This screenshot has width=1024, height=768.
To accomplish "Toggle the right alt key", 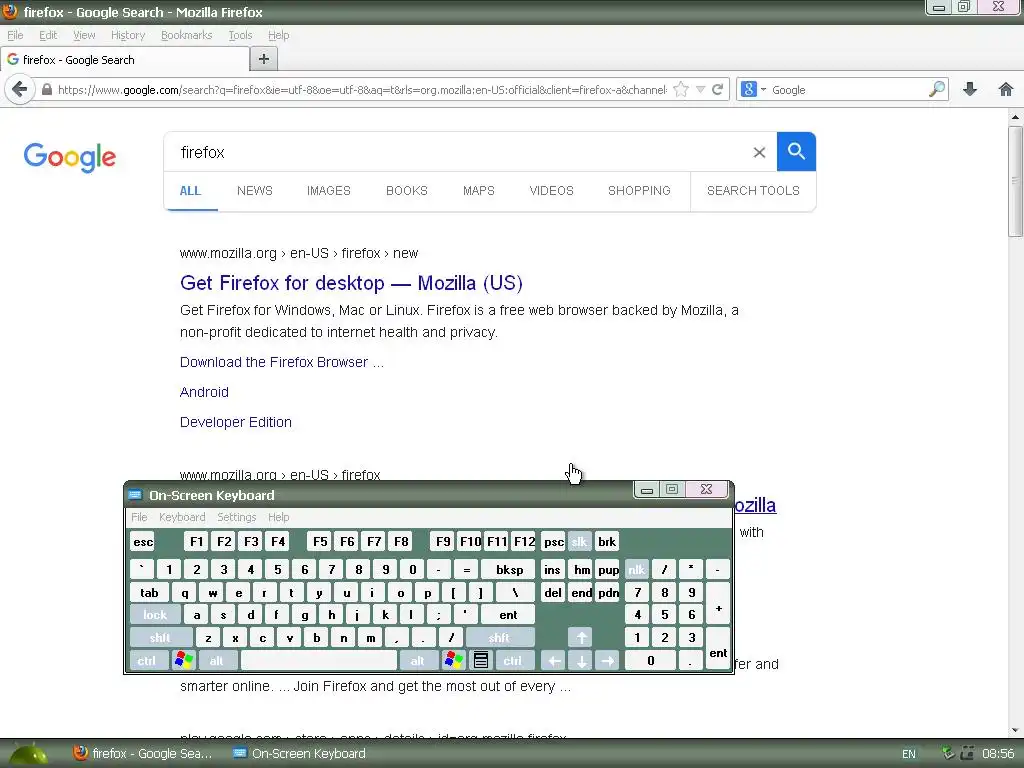I will pos(418,660).
